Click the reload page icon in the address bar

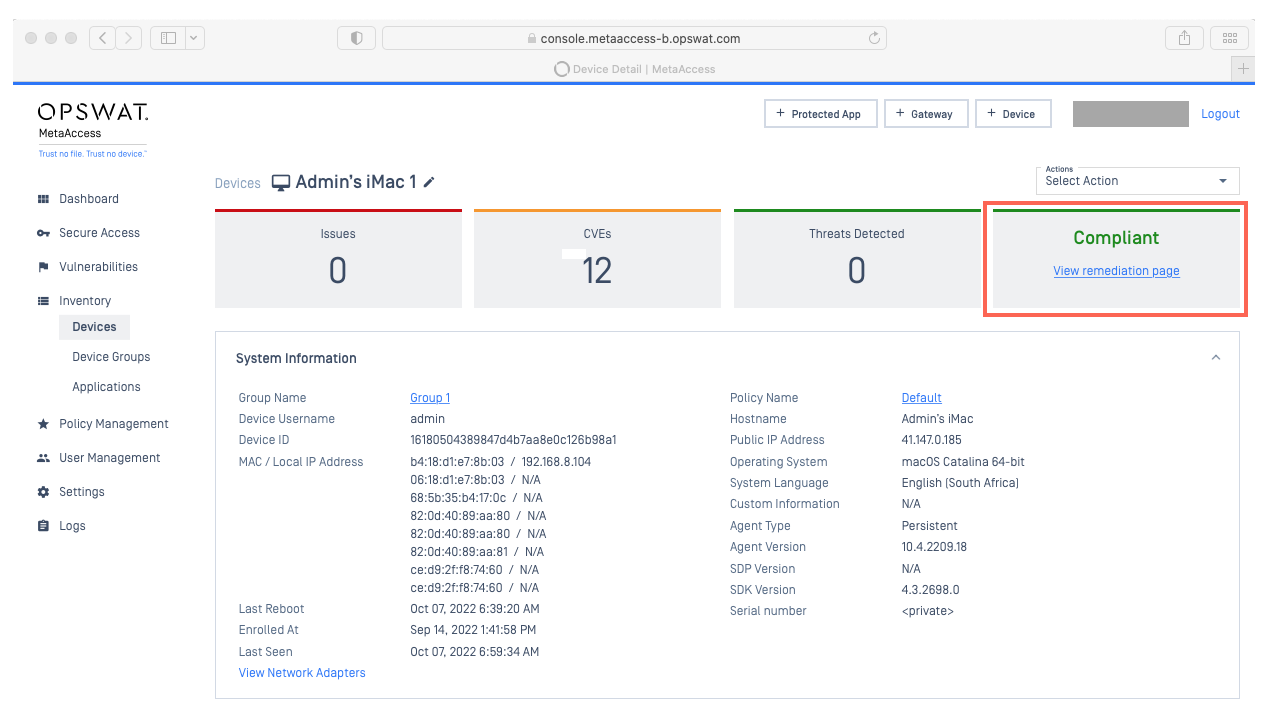pos(874,38)
